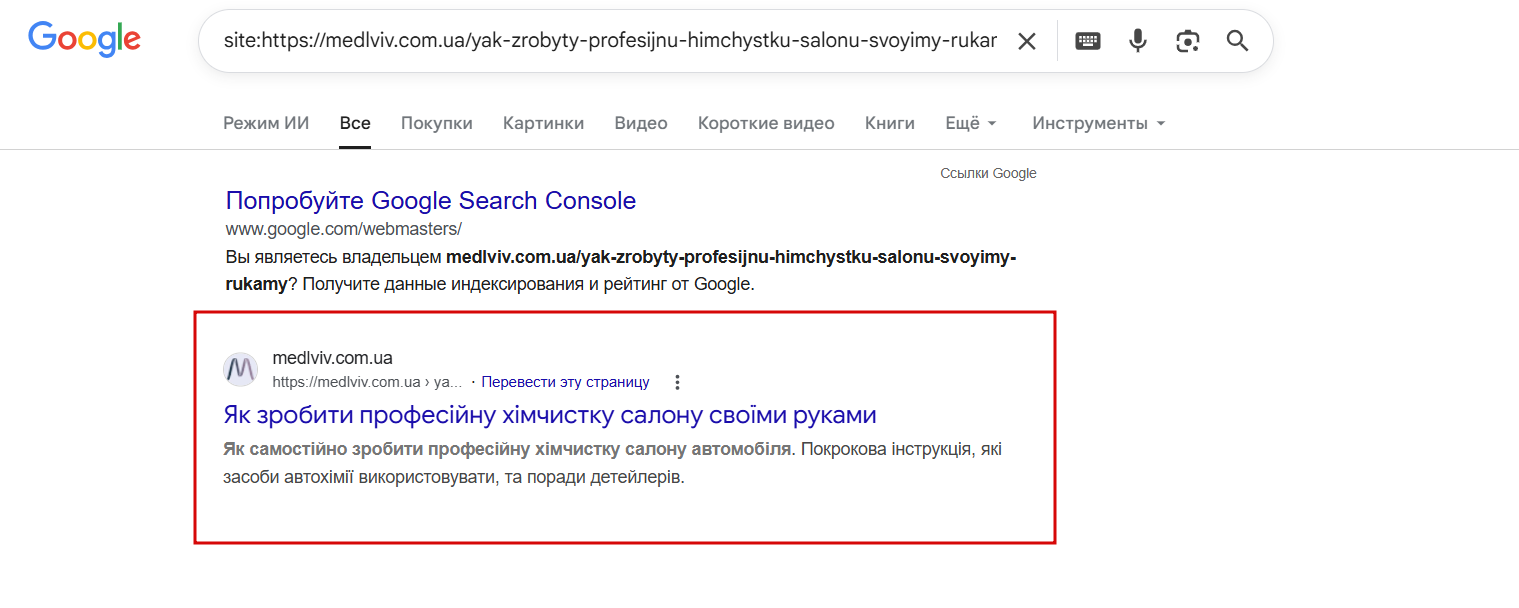Image resolution: width=1519 pixels, height=608 pixels.
Task: Select the Книги tab
Action: [890, 123]
